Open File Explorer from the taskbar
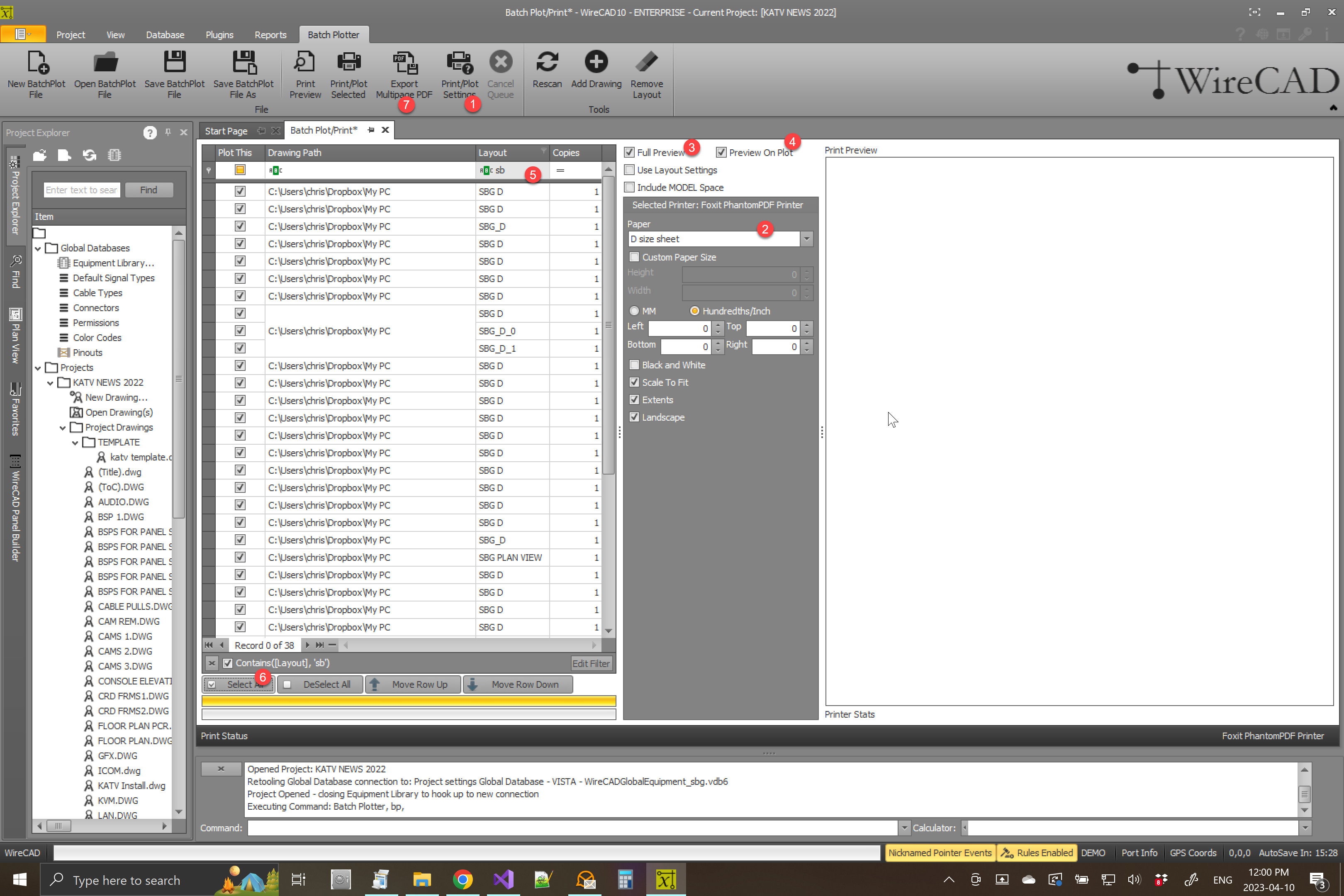The height and width of the screenshot is (896, 1344). (422, 879)
